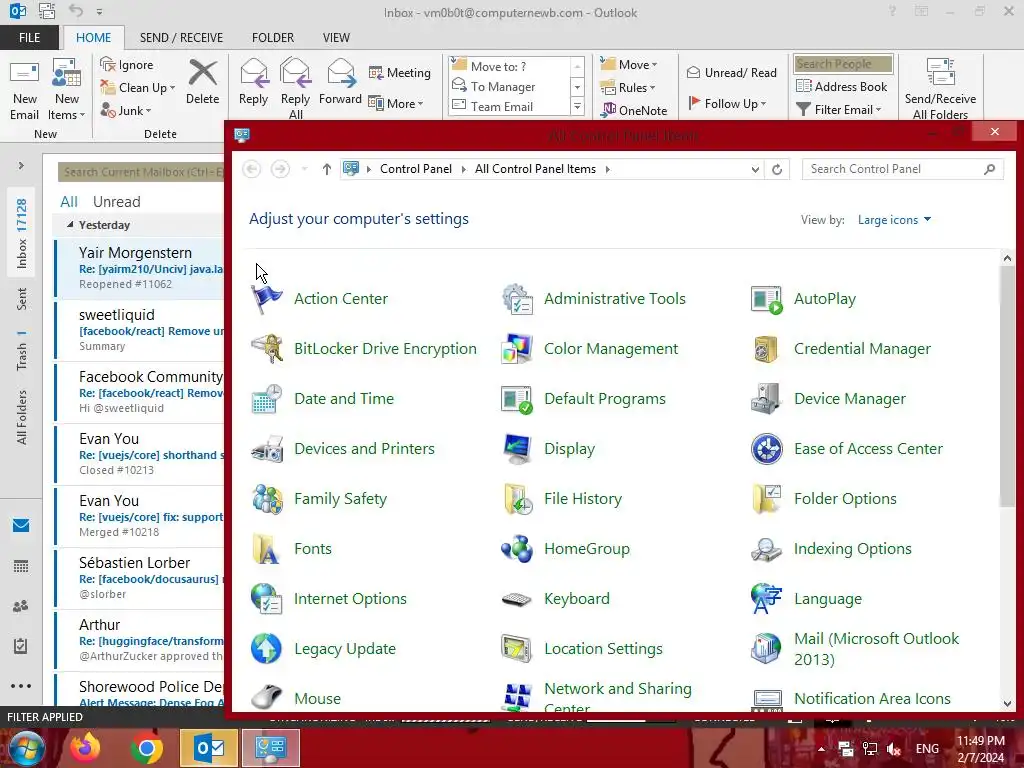This screenshot has height=768, width=1024.
Task: Open the Junk dropdown menu
Action: coord(126,111)
